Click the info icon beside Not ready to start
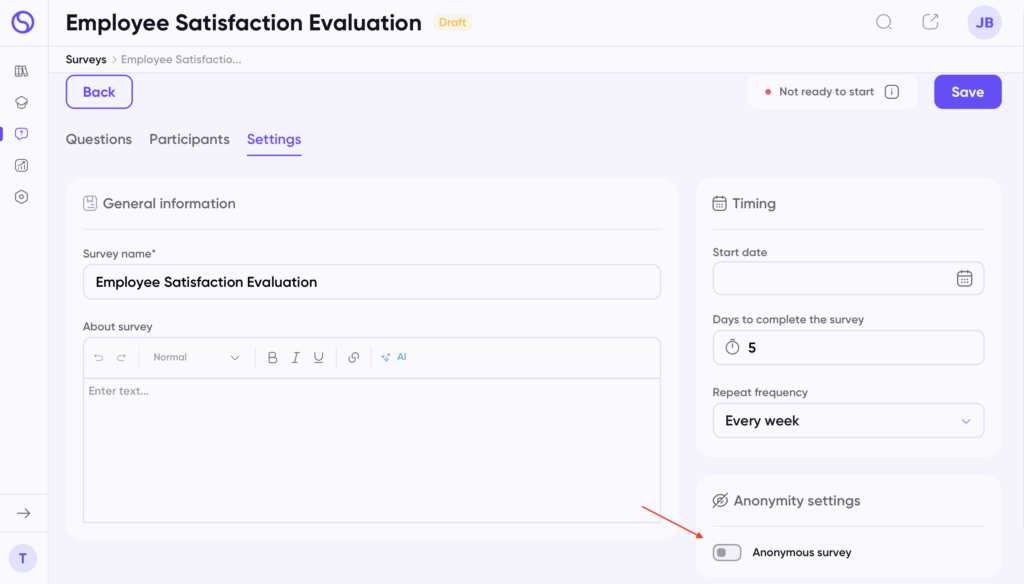This screenshot has height=584, width=1024. 892,92
